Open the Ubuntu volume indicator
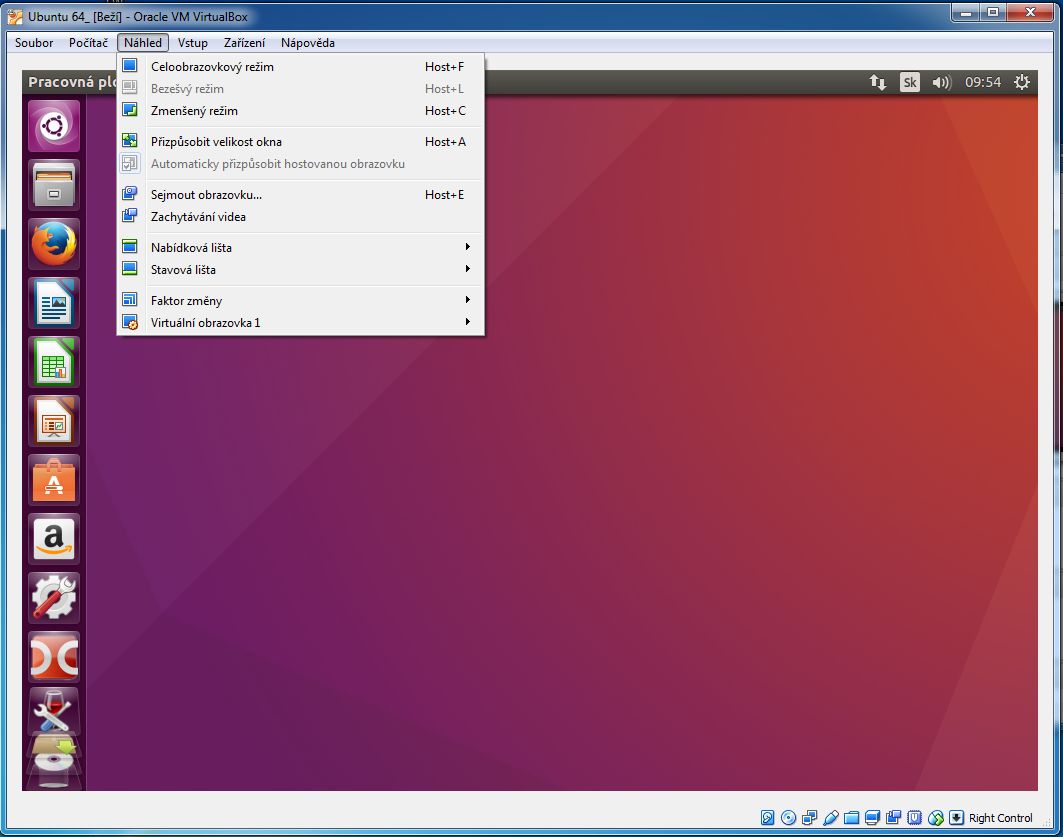This screenshot has height=837, width=1063. [x=942, y=83]
